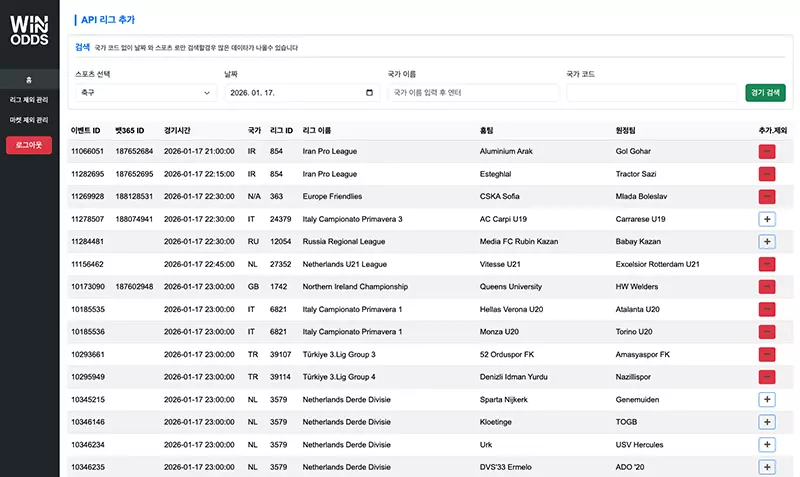Click the green 경기 검색 button

click(765, 93)
